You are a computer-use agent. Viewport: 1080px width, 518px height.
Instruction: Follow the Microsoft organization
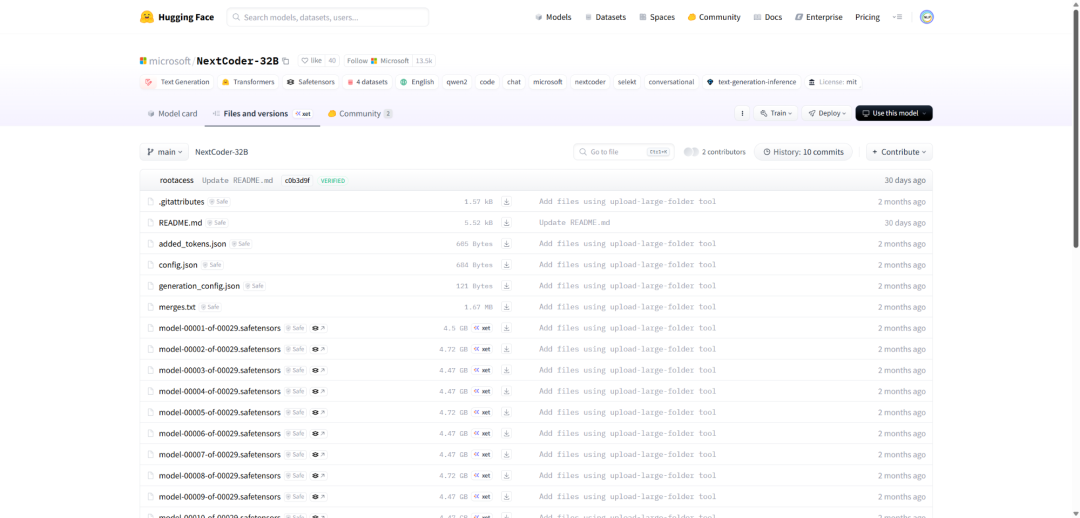(x=378, y=61)
